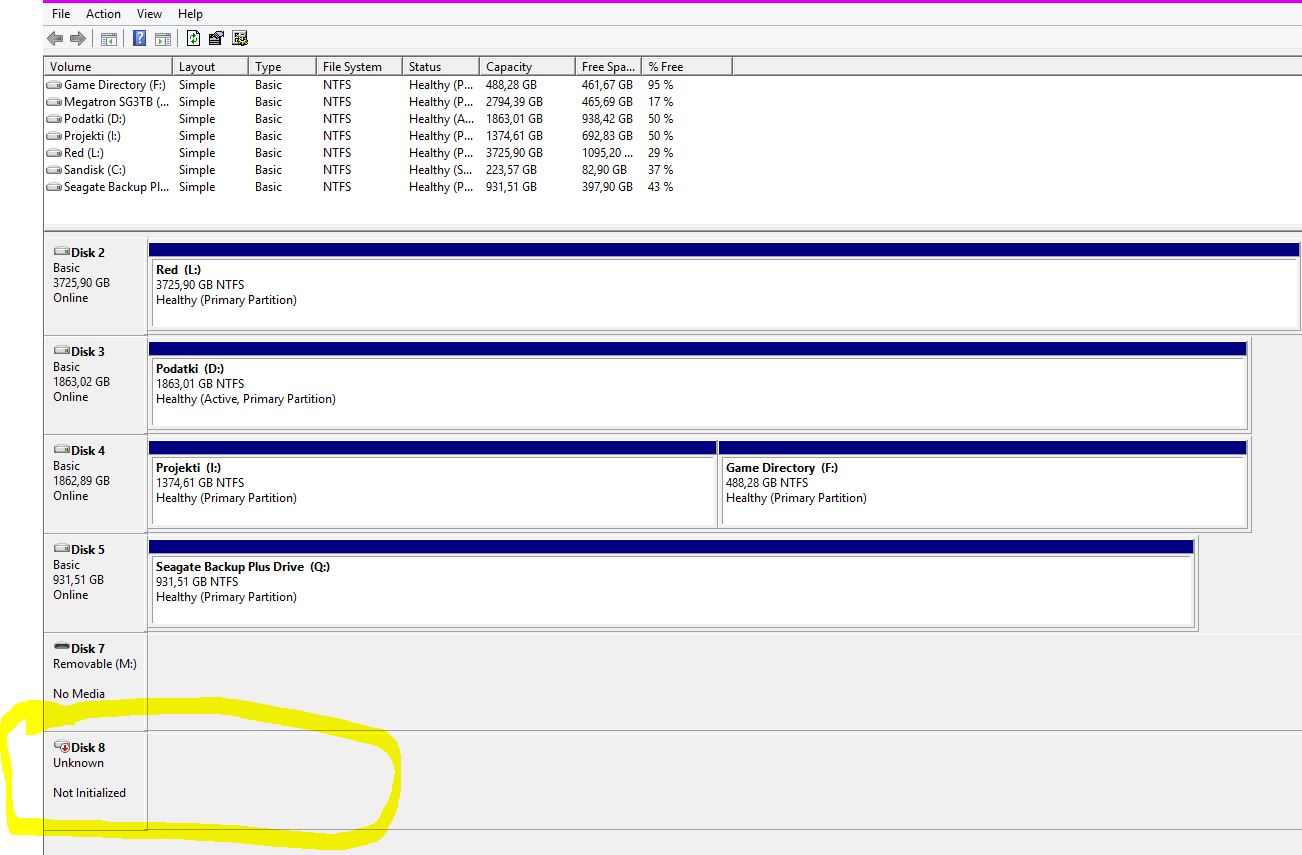Click the Disk 5 drive icon
Viewport: 1302px width, 855px height.
61,549
